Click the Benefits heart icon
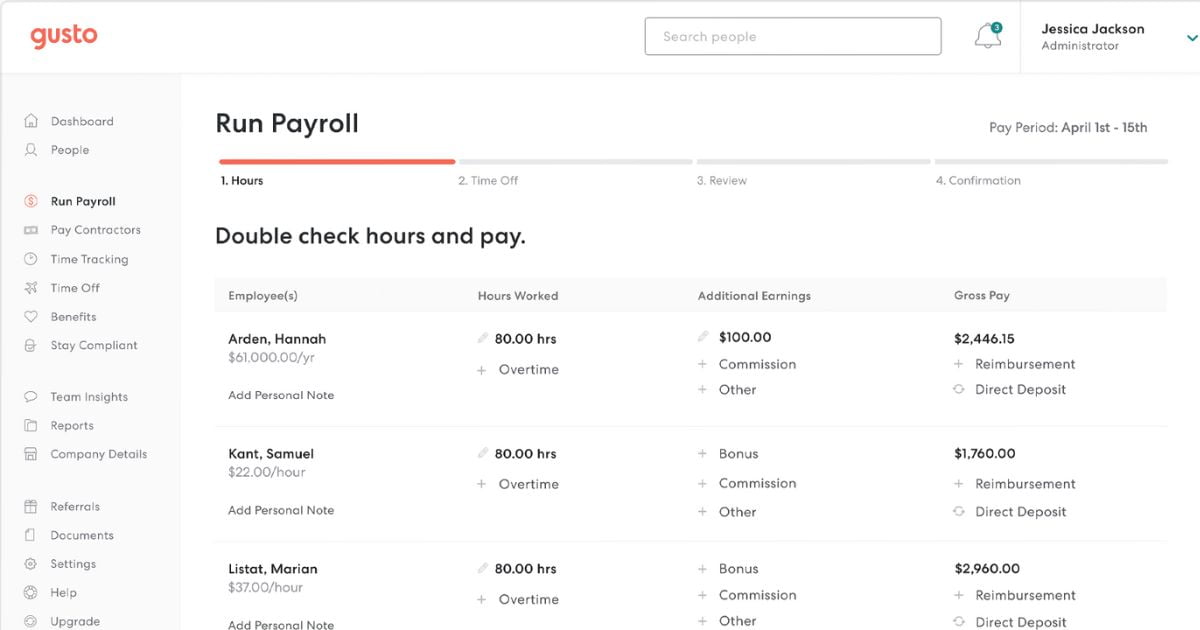 [31, 317]
